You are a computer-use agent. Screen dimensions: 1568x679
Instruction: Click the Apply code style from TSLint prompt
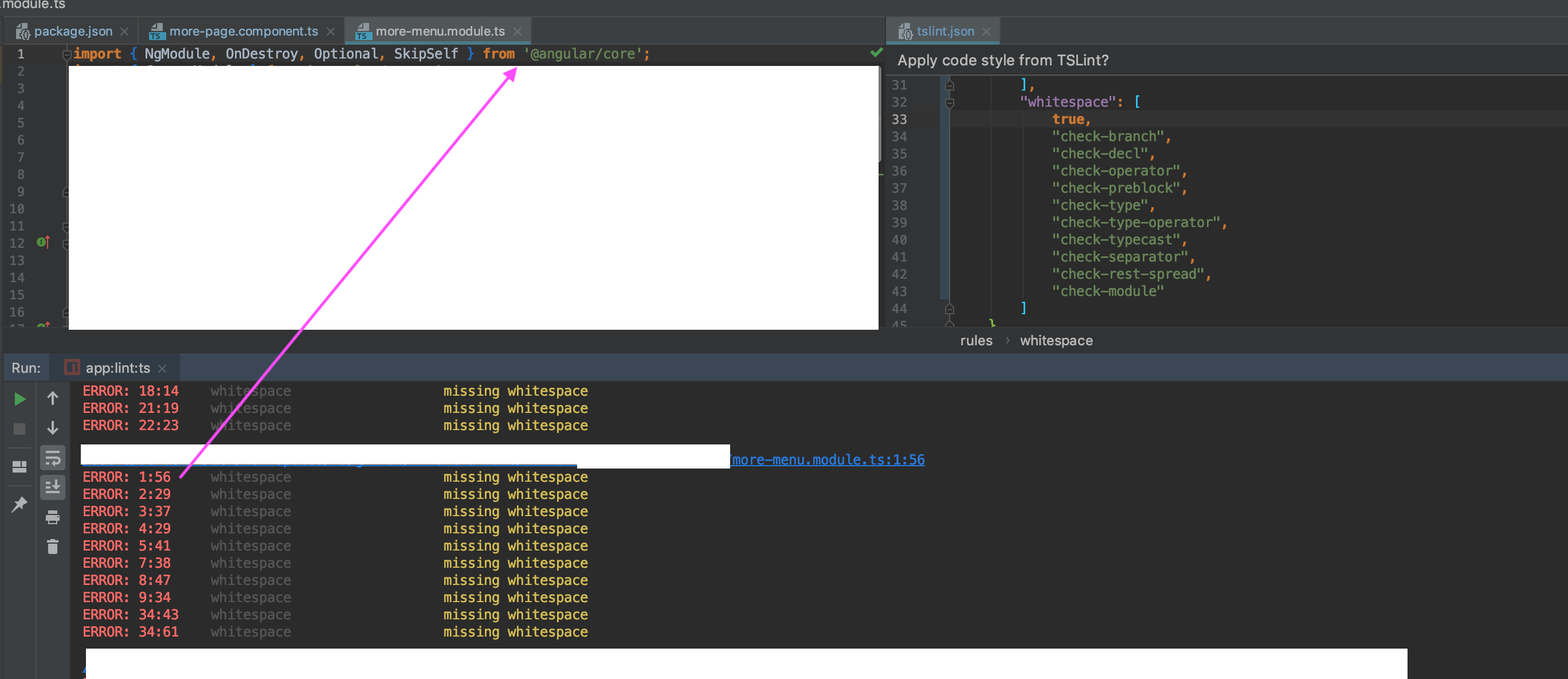tap(1002, 60)
